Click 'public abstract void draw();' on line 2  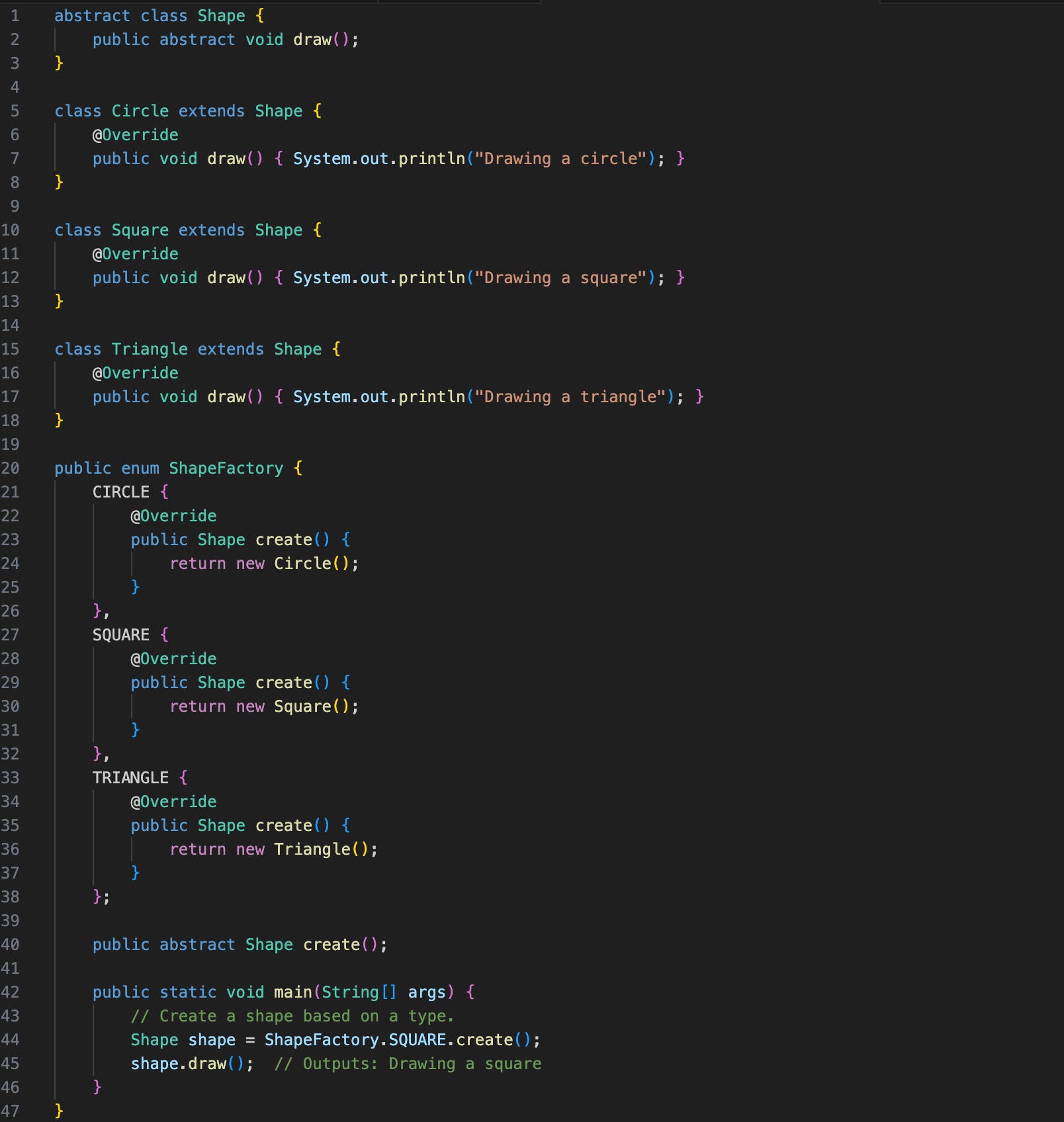226,40
